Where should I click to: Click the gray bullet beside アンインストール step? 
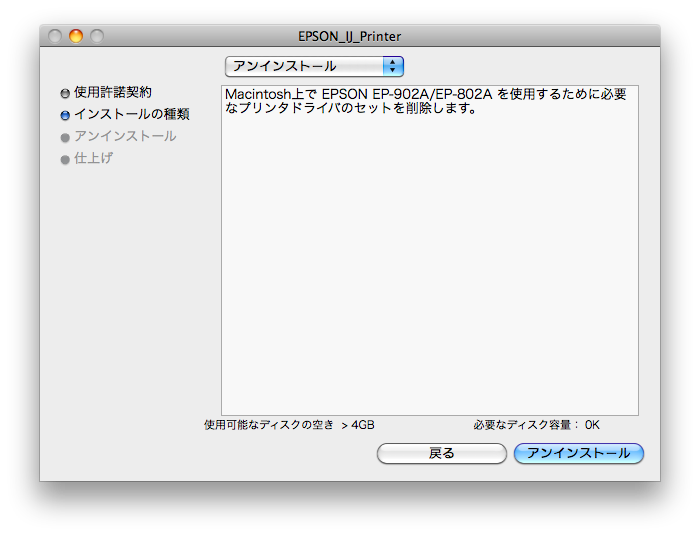[x=65, y=137]
